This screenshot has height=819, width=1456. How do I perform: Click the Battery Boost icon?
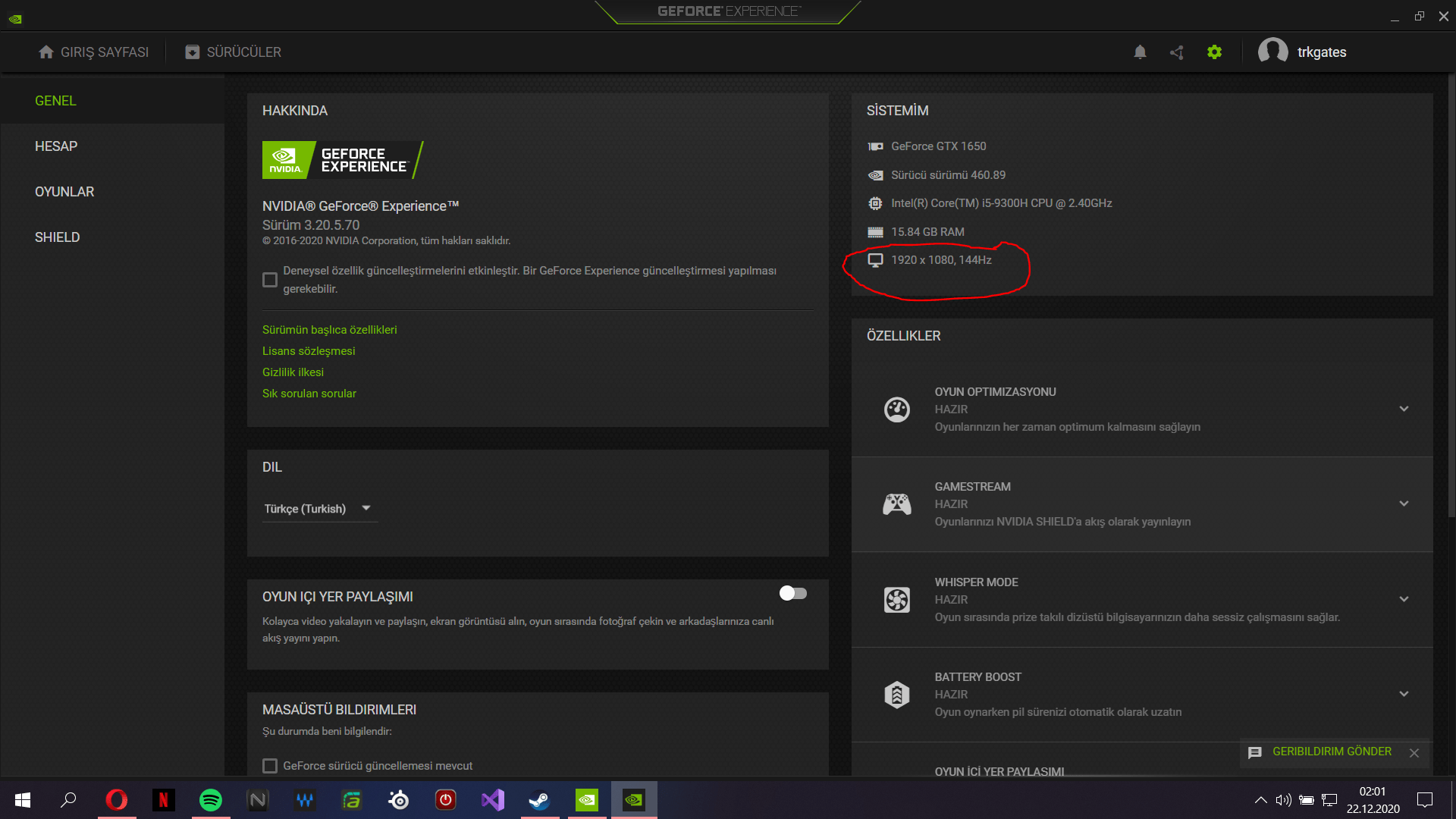point(896,694)
